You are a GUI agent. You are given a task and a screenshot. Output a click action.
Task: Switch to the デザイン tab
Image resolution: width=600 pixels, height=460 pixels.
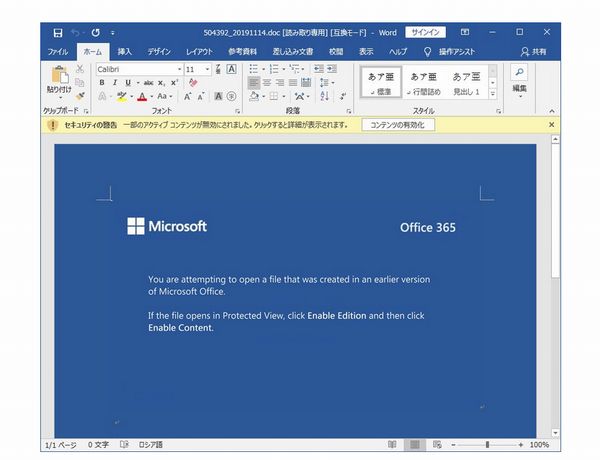pos(159,52)
